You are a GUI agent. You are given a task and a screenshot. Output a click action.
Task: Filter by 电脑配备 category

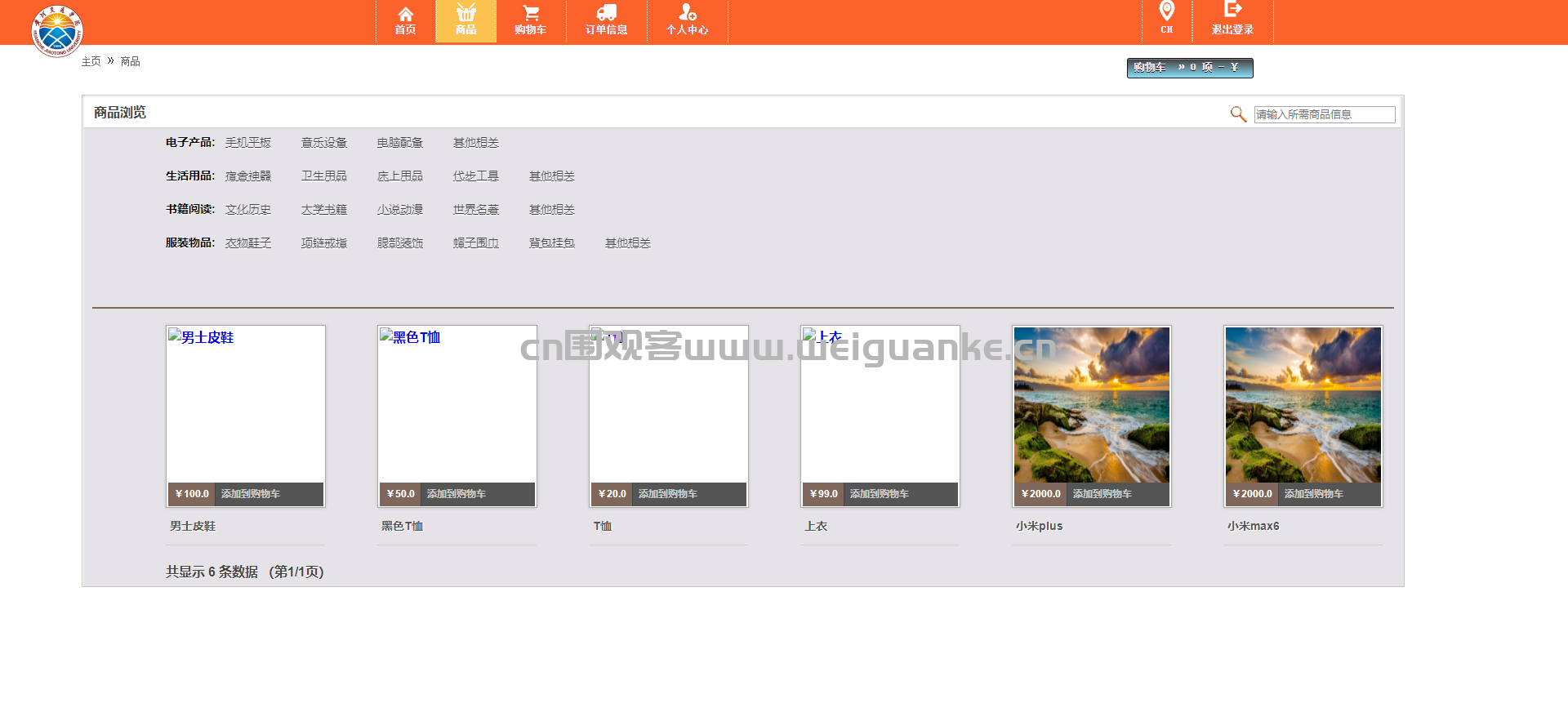tap(400, 142)
